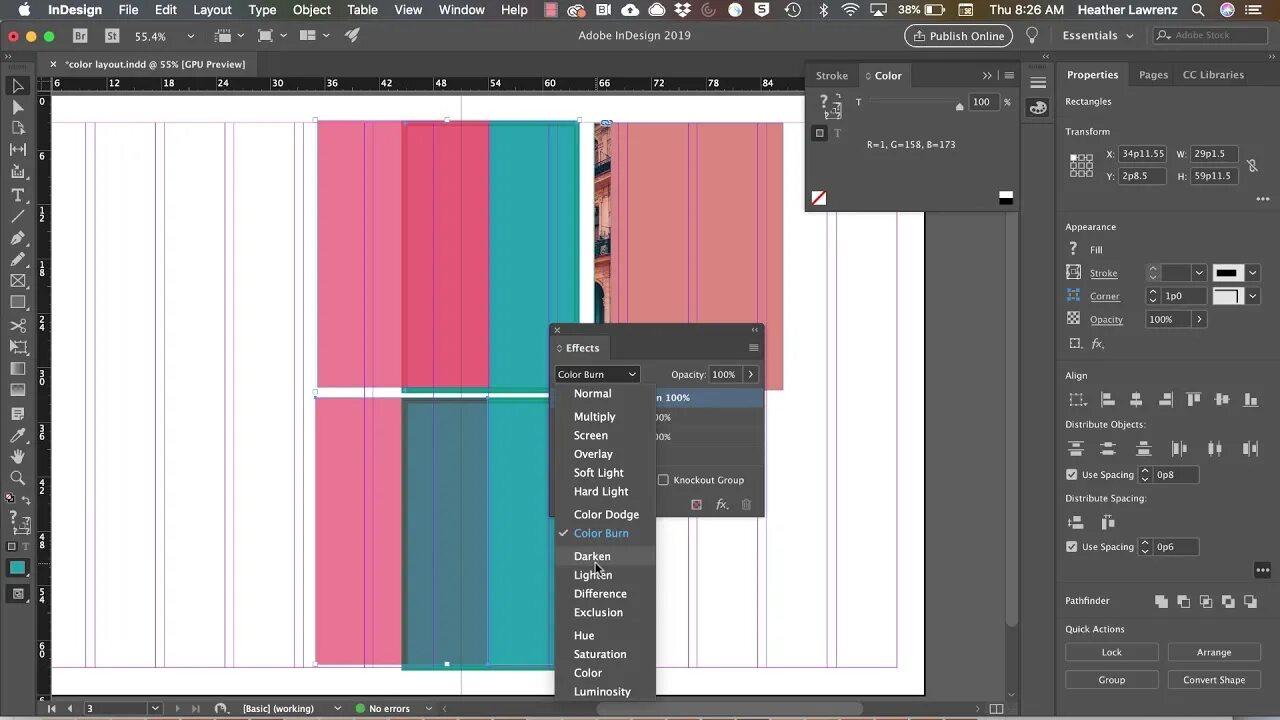Click the Effects opacity value field

[724, 374]
